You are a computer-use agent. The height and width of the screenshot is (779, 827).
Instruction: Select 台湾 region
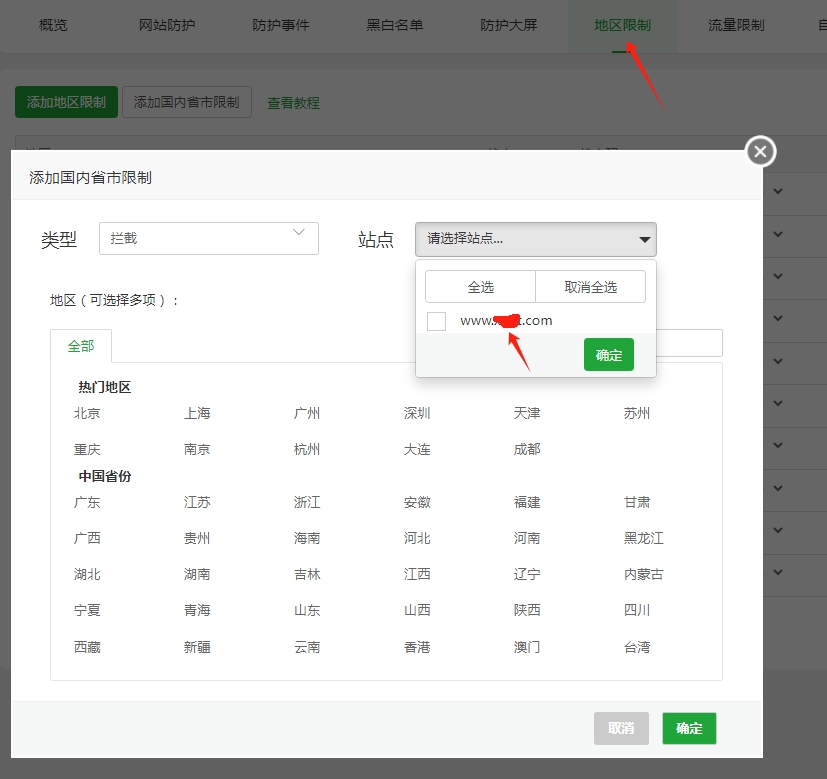pos(637,647)
